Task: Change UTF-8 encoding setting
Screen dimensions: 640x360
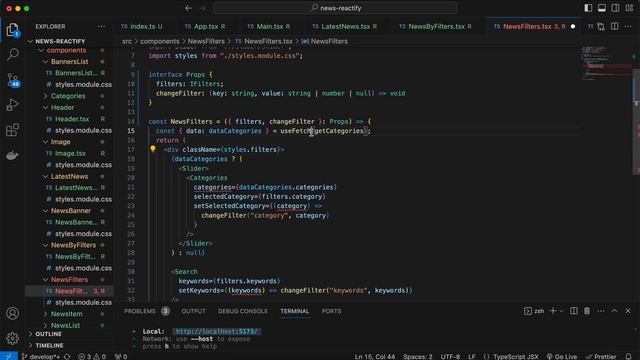Action: point(450,356)
